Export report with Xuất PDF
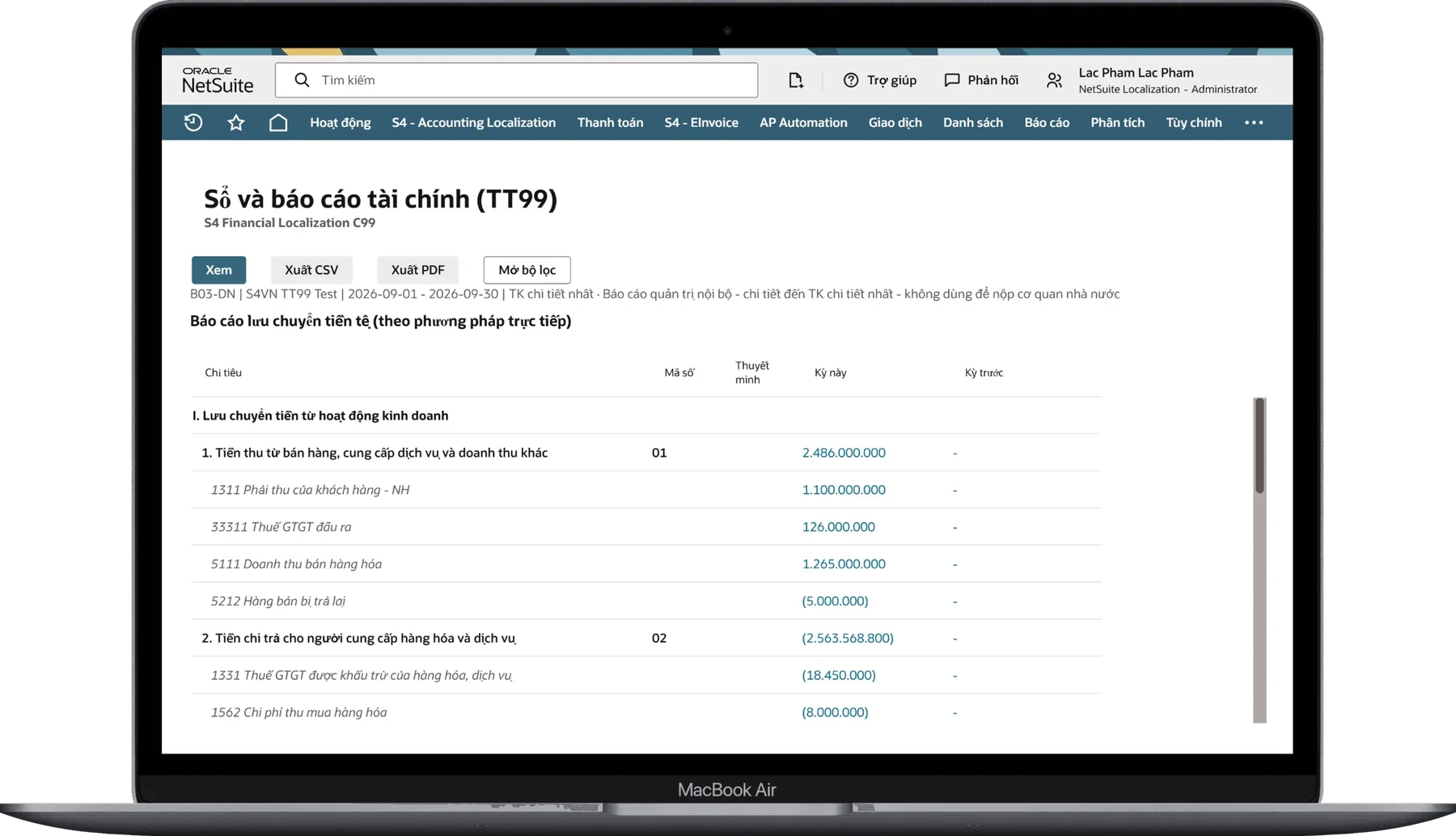 click(x=418, y=270)
